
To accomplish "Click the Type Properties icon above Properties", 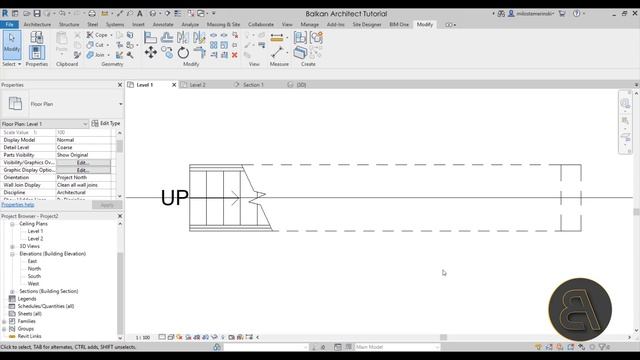I will 37,38.
